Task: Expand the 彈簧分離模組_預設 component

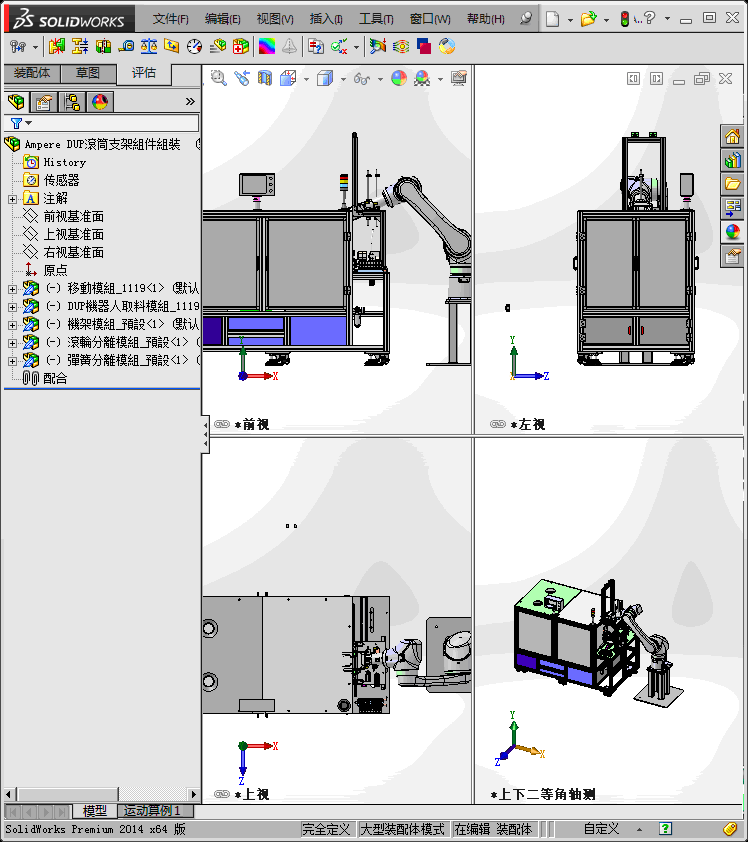Action: [x=12, y=361]
